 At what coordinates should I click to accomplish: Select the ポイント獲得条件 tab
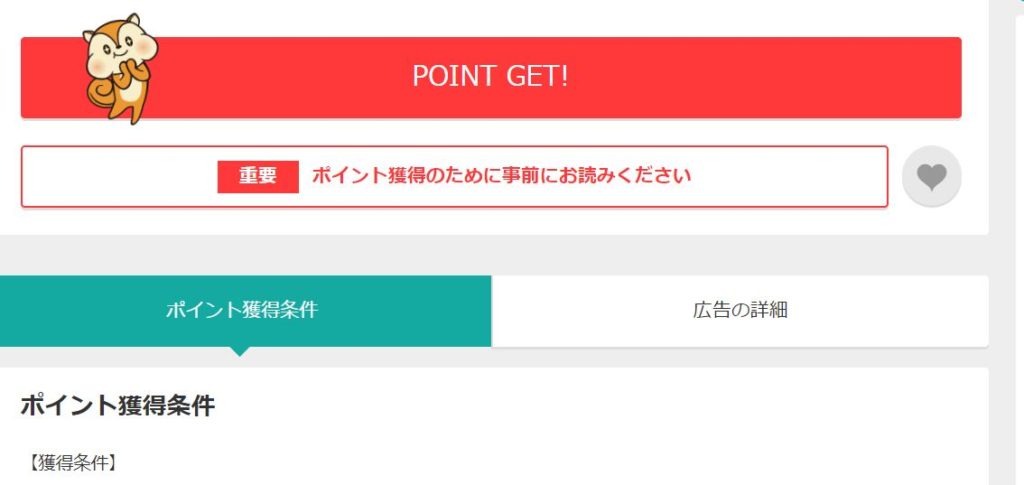[x=246, y=311]
